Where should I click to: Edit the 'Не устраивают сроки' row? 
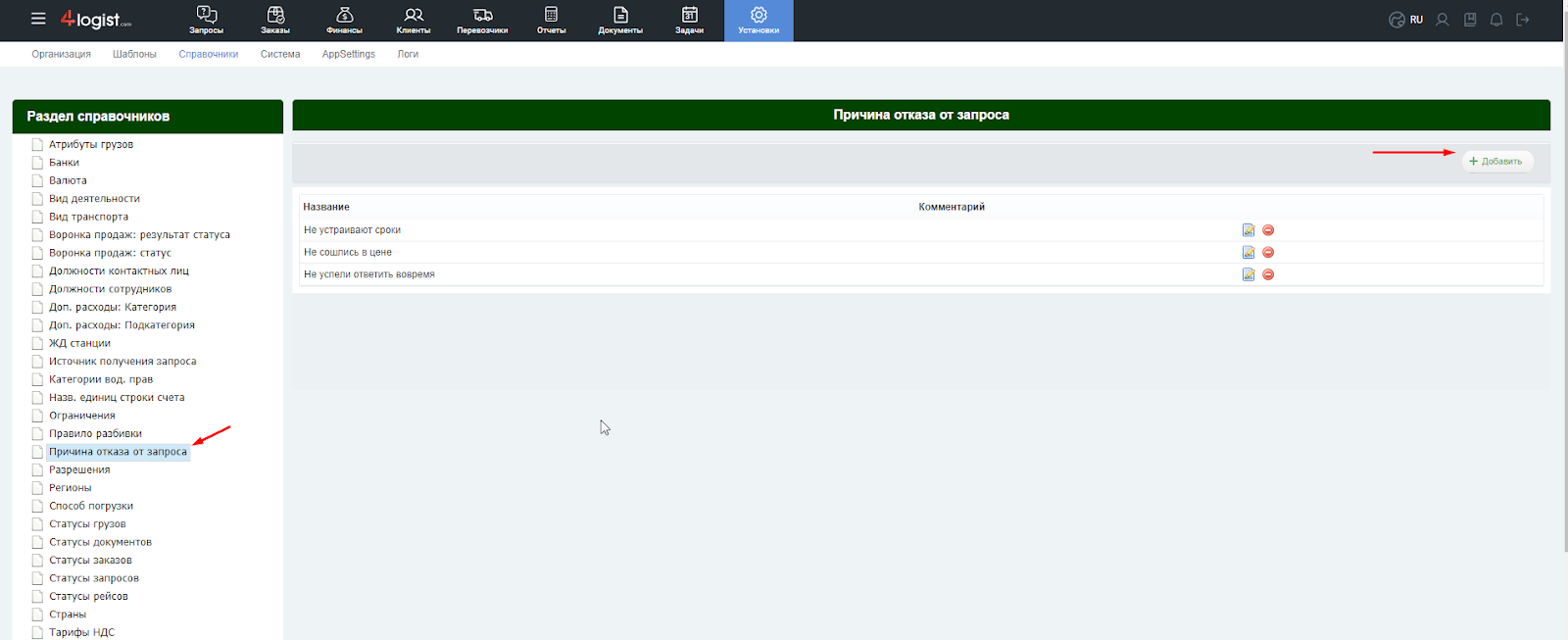coord(1249,230)
